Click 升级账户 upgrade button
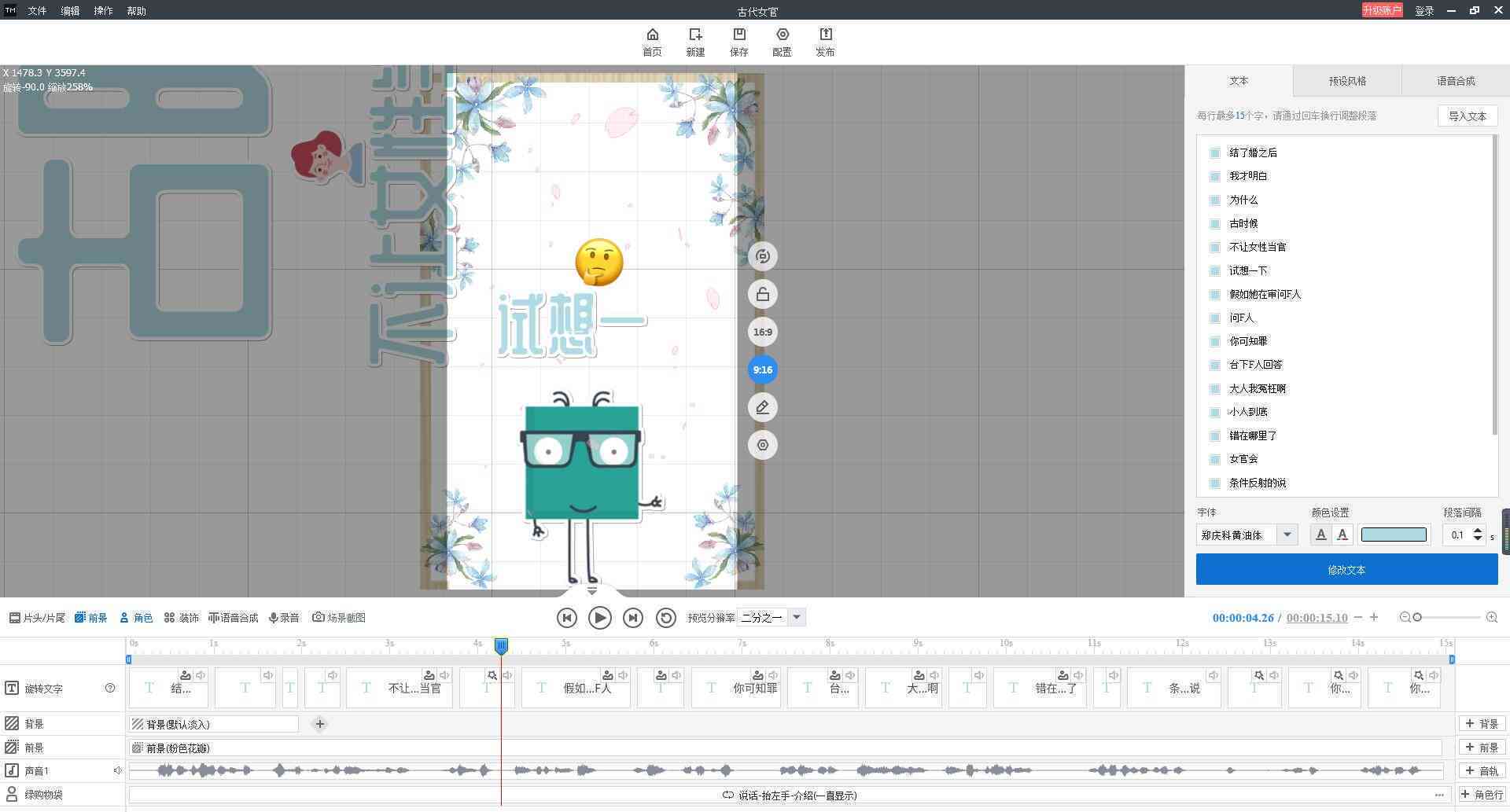1510x812 pixels. (x=1382, y=10)
